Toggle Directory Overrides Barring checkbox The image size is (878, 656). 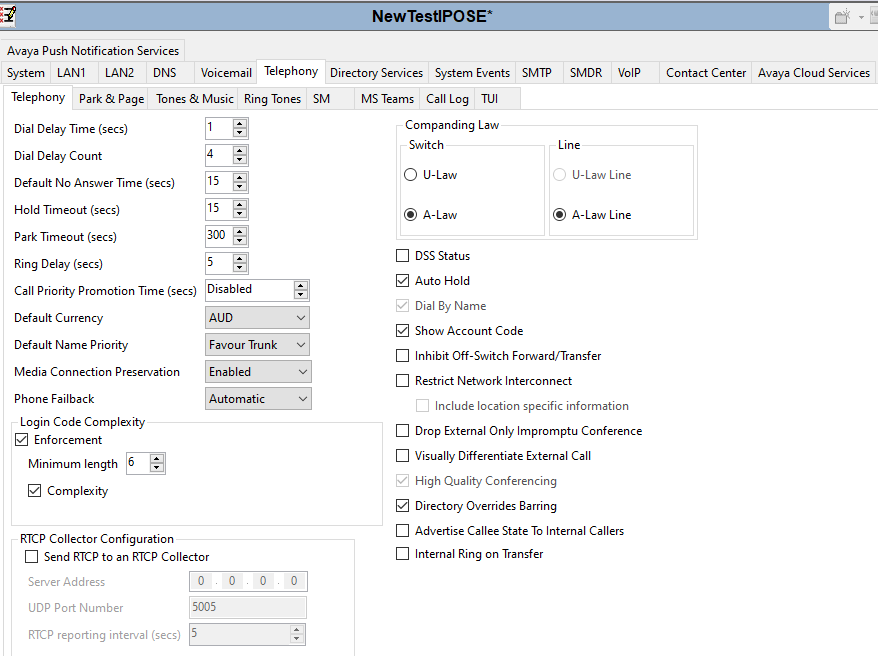(403, 506)
